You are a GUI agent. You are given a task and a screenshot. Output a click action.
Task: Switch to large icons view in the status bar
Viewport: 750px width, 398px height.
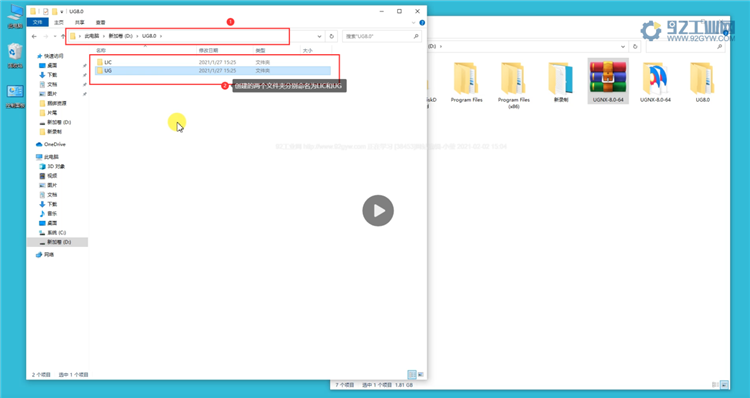[421, 374]
